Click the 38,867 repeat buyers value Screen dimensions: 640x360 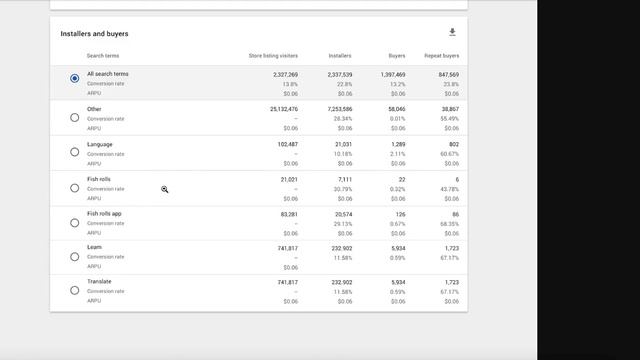point(450,109)
